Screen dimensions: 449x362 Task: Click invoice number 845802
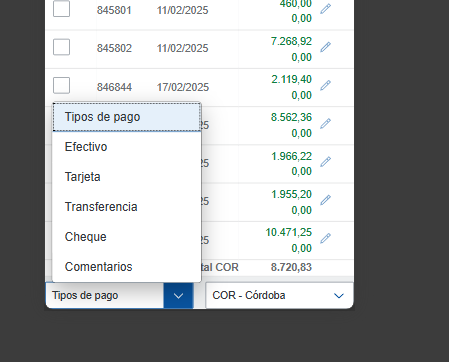click(114, 48)
